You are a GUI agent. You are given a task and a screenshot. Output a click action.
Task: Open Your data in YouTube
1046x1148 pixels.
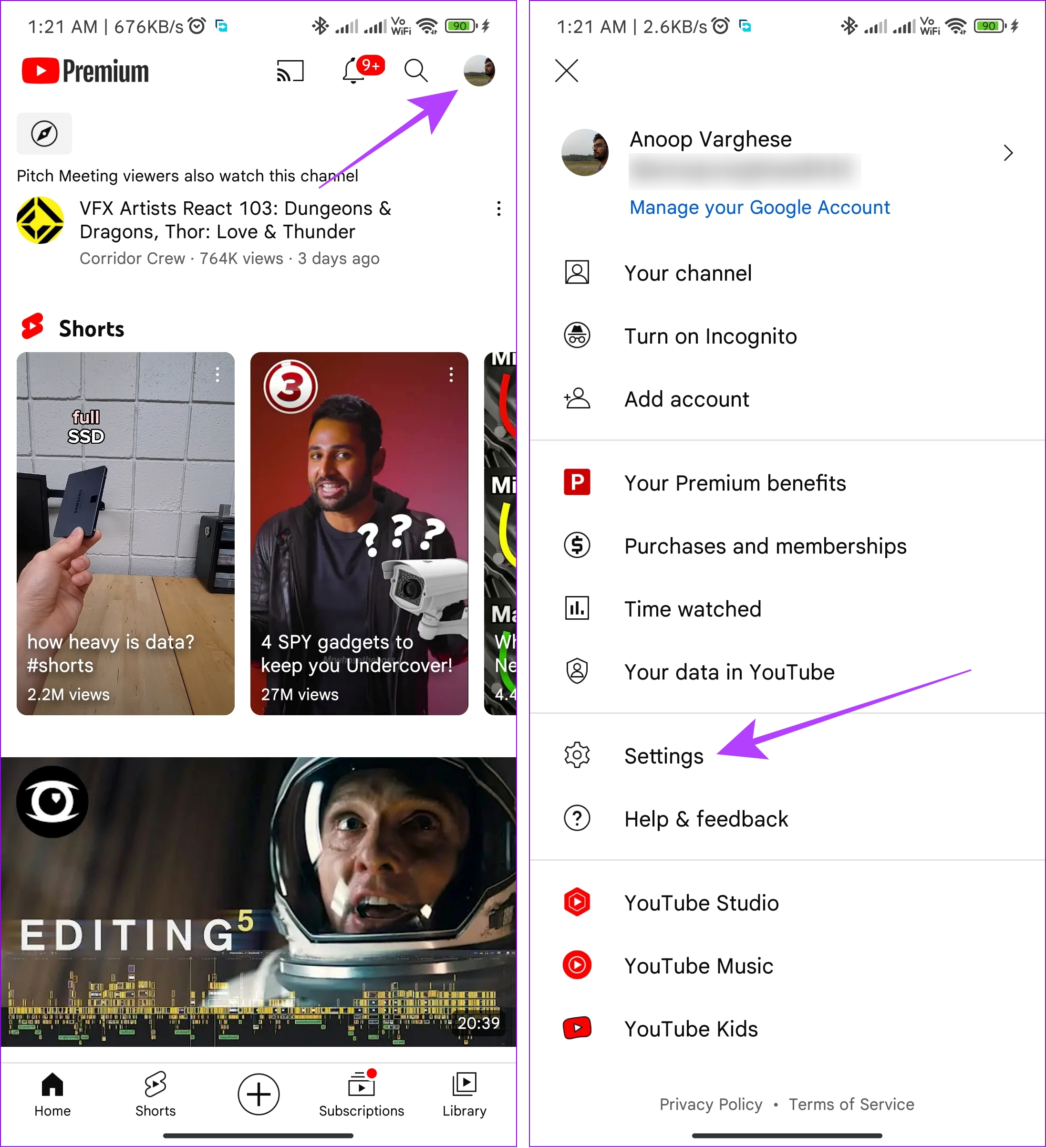pyautogui.click(x=787, y=672)
